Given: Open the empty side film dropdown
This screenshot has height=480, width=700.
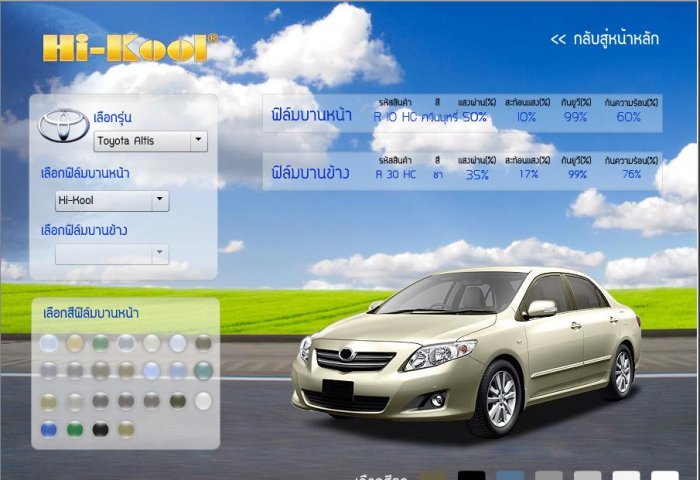Looking at the screenshot, I should (x=112, y=254).
